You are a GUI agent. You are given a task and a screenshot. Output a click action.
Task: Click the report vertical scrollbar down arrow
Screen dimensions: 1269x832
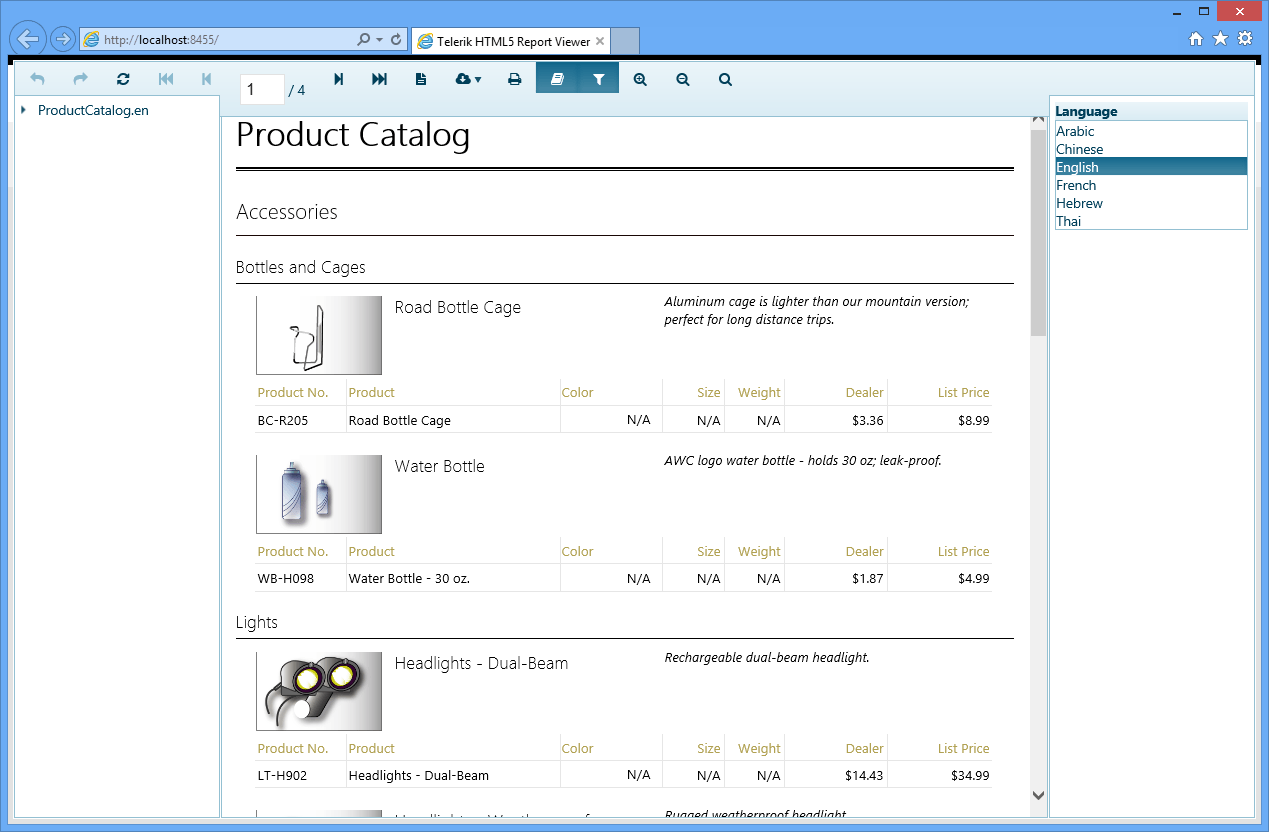point(1038,795)
